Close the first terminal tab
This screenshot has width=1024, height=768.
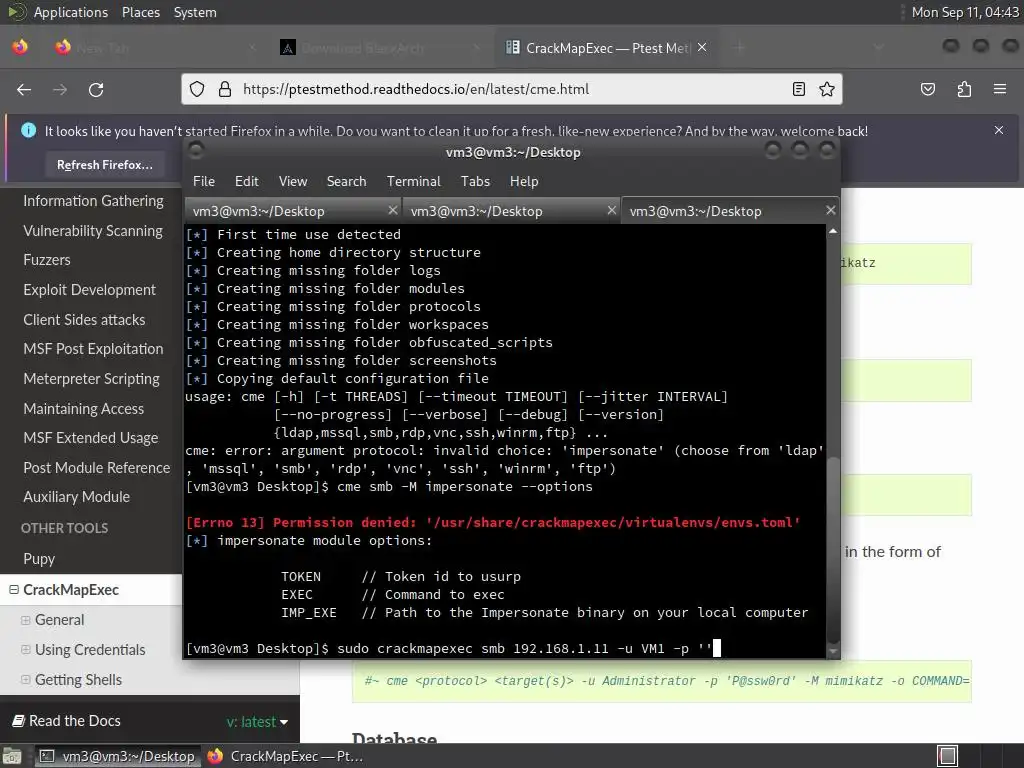click(392, 210)
